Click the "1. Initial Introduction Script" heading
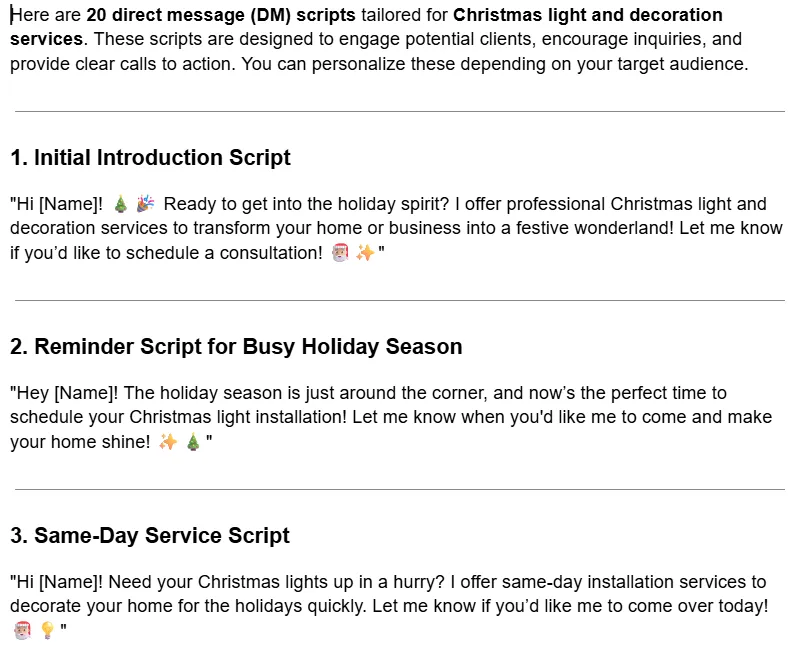The height and width of the screenshot is (647, 792). (151, 158)
